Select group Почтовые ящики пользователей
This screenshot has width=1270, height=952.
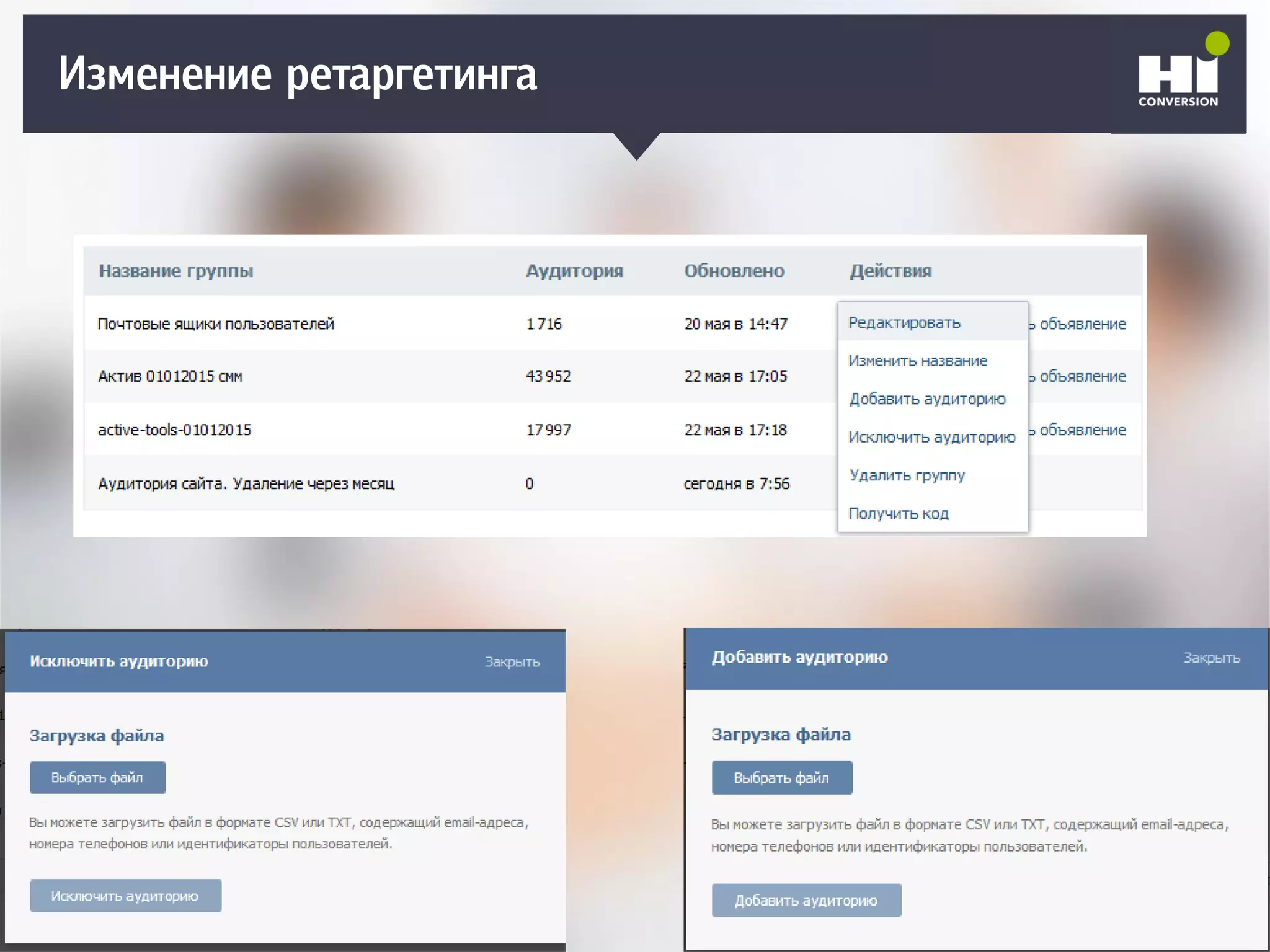[x=216, y=324]
